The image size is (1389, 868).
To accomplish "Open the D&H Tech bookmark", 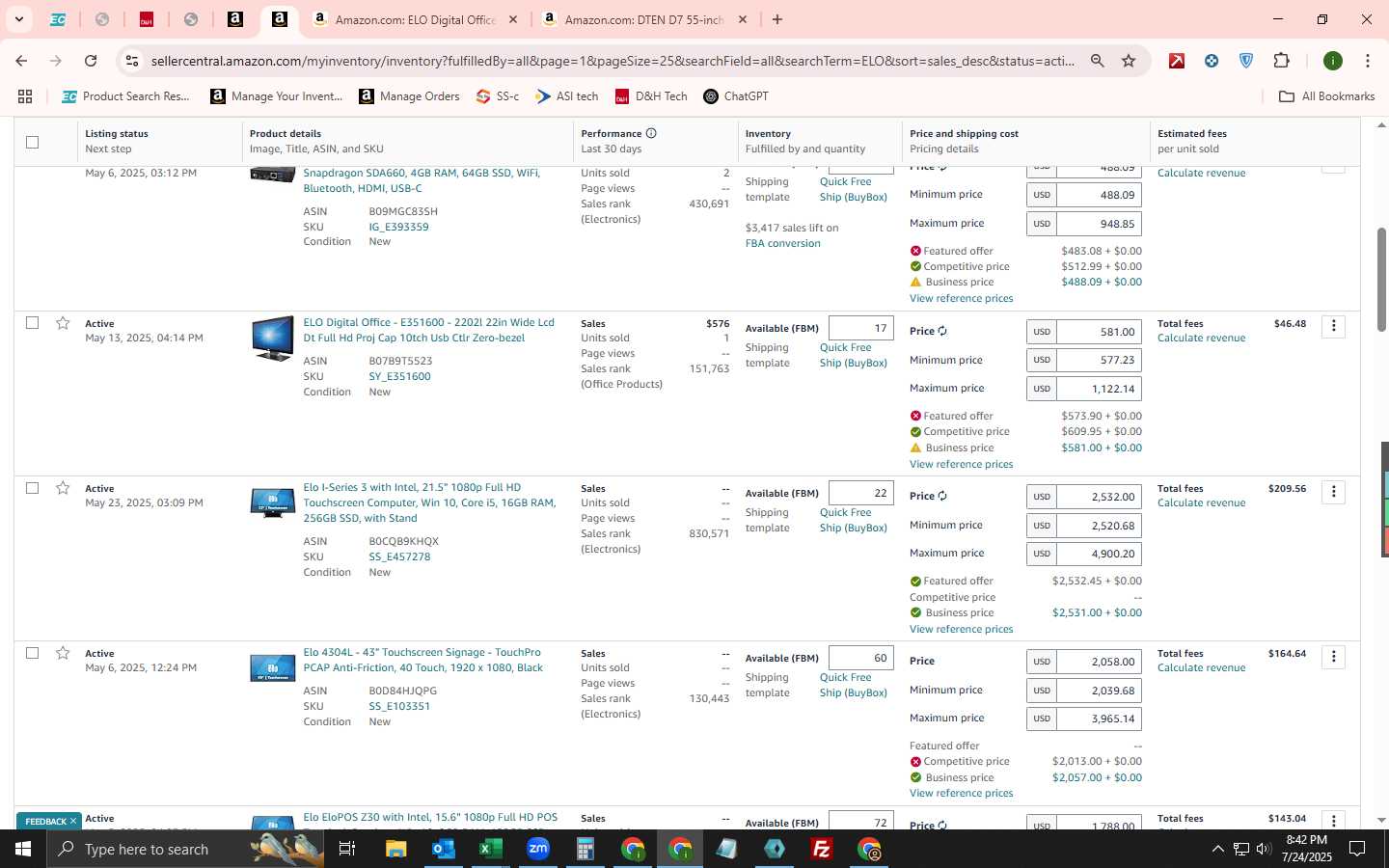I will click(x=651, y=96).
